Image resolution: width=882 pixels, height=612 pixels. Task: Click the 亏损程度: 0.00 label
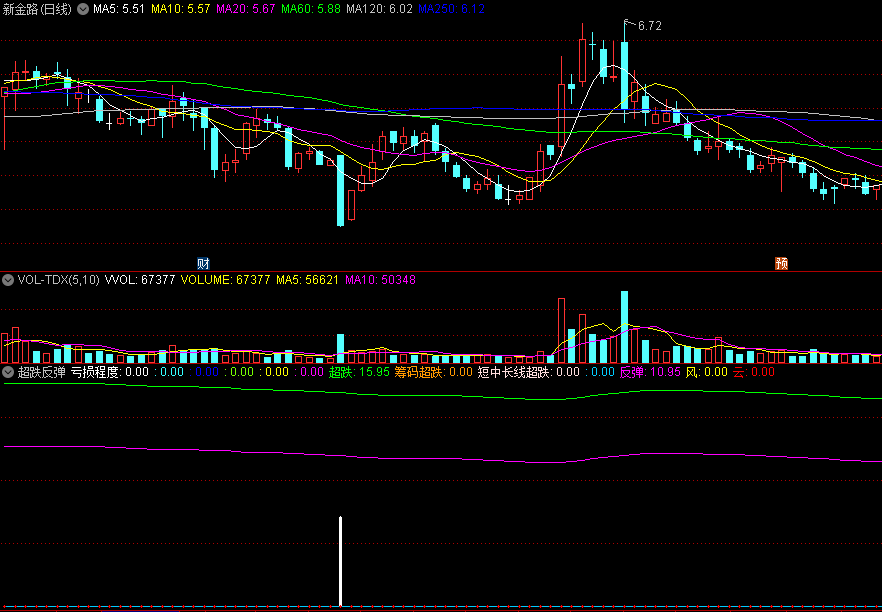110,372
